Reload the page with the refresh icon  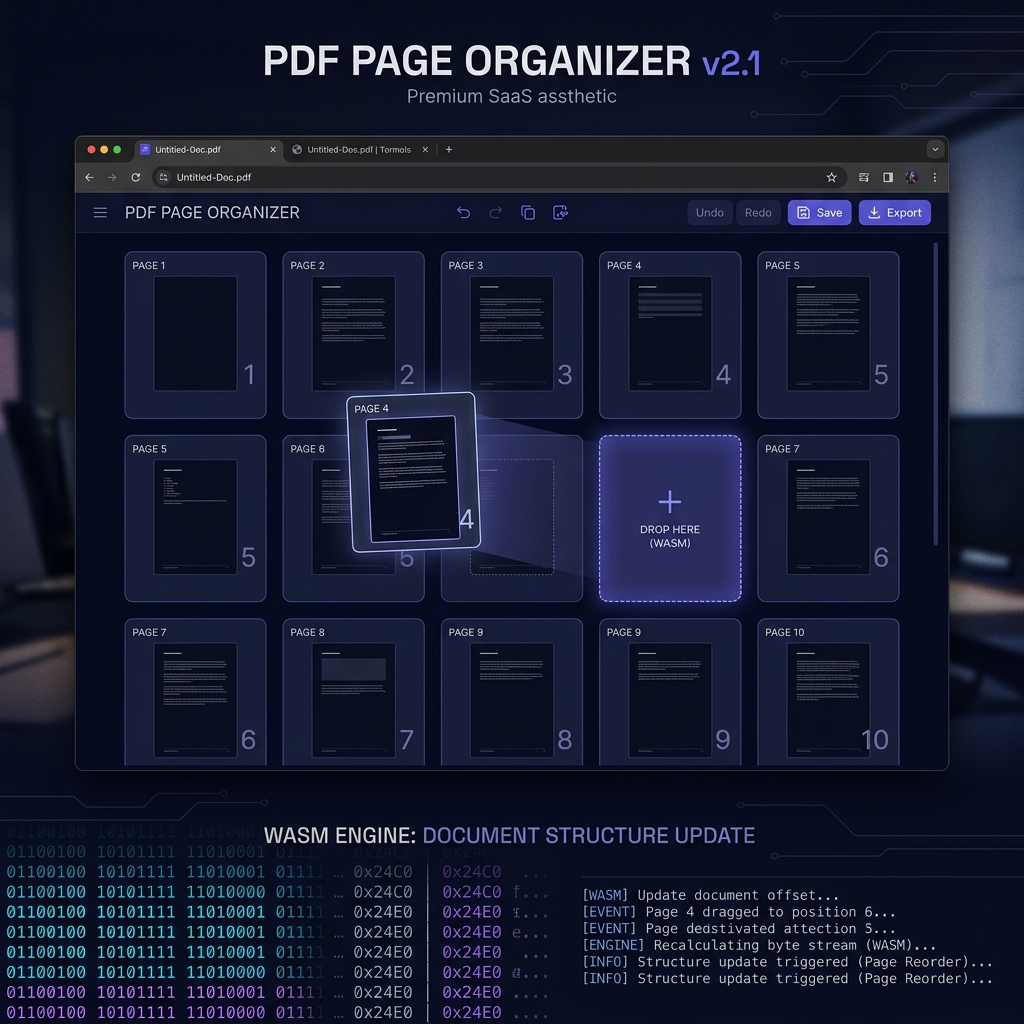point(136,178)
